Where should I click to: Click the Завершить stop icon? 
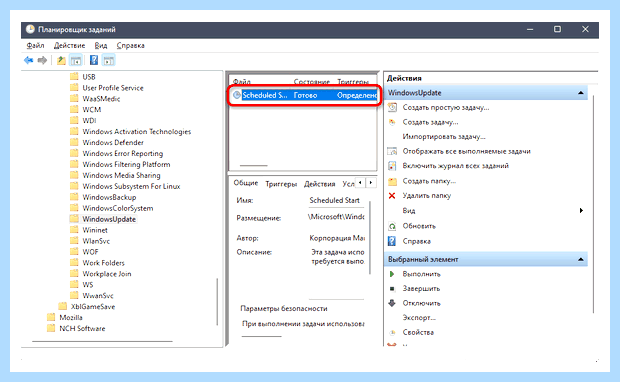(x=392, y=289)
